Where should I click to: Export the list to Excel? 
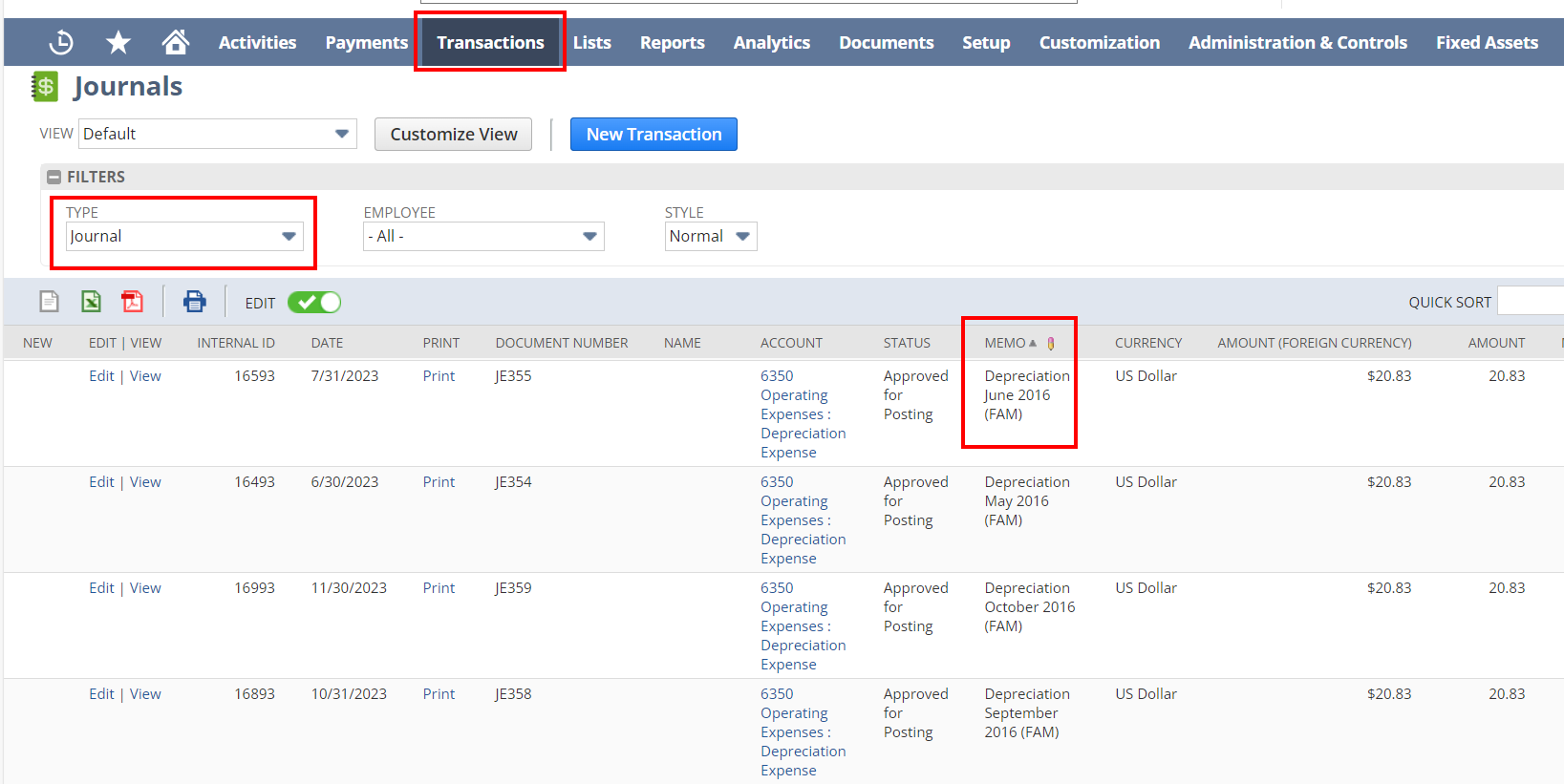tap(91, 302)
